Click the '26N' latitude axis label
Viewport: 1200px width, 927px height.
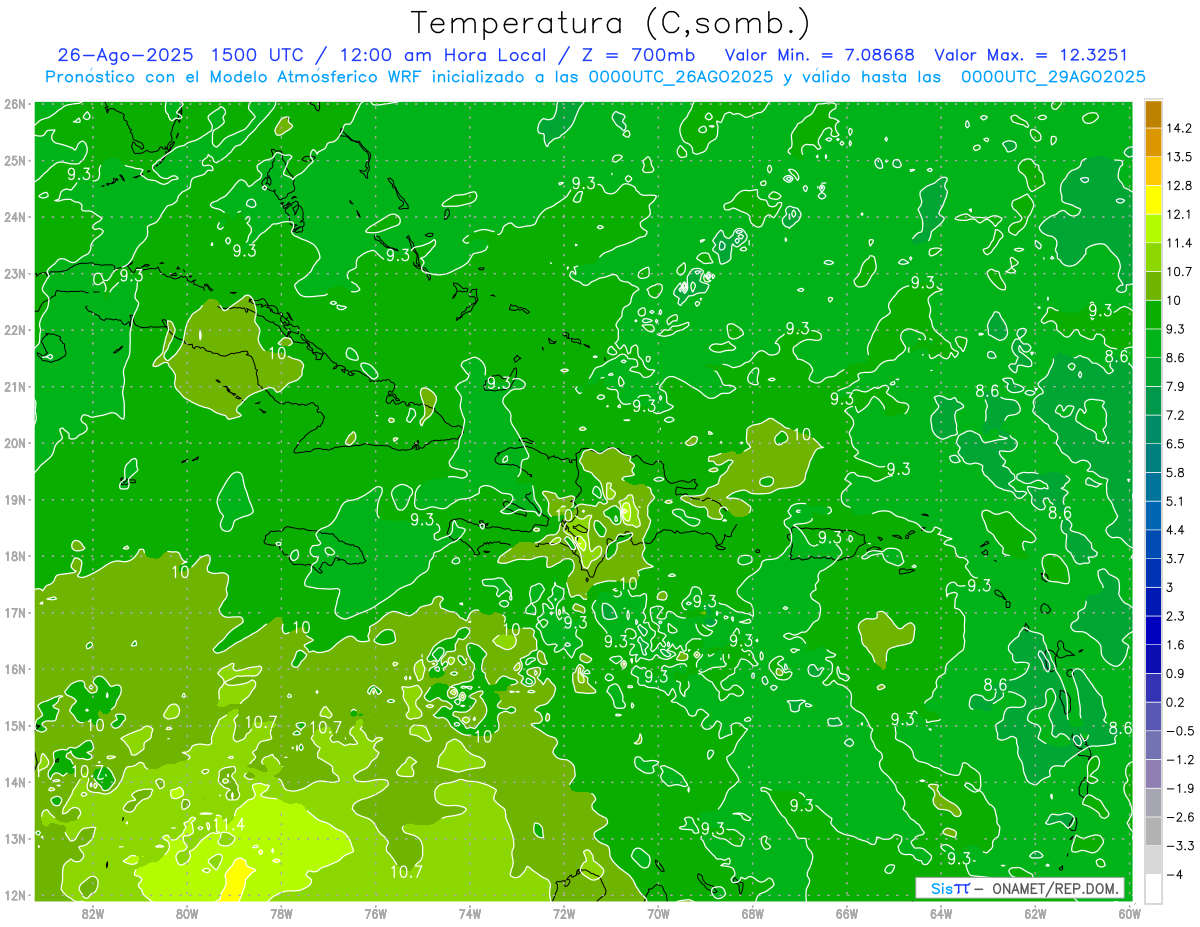(x=15, y=104)
